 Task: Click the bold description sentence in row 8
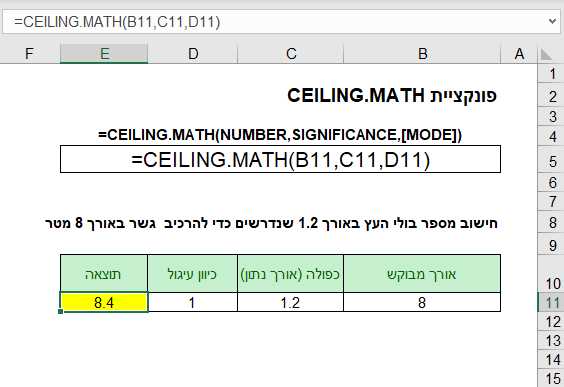pyautogui.click(x=272, y=223)
